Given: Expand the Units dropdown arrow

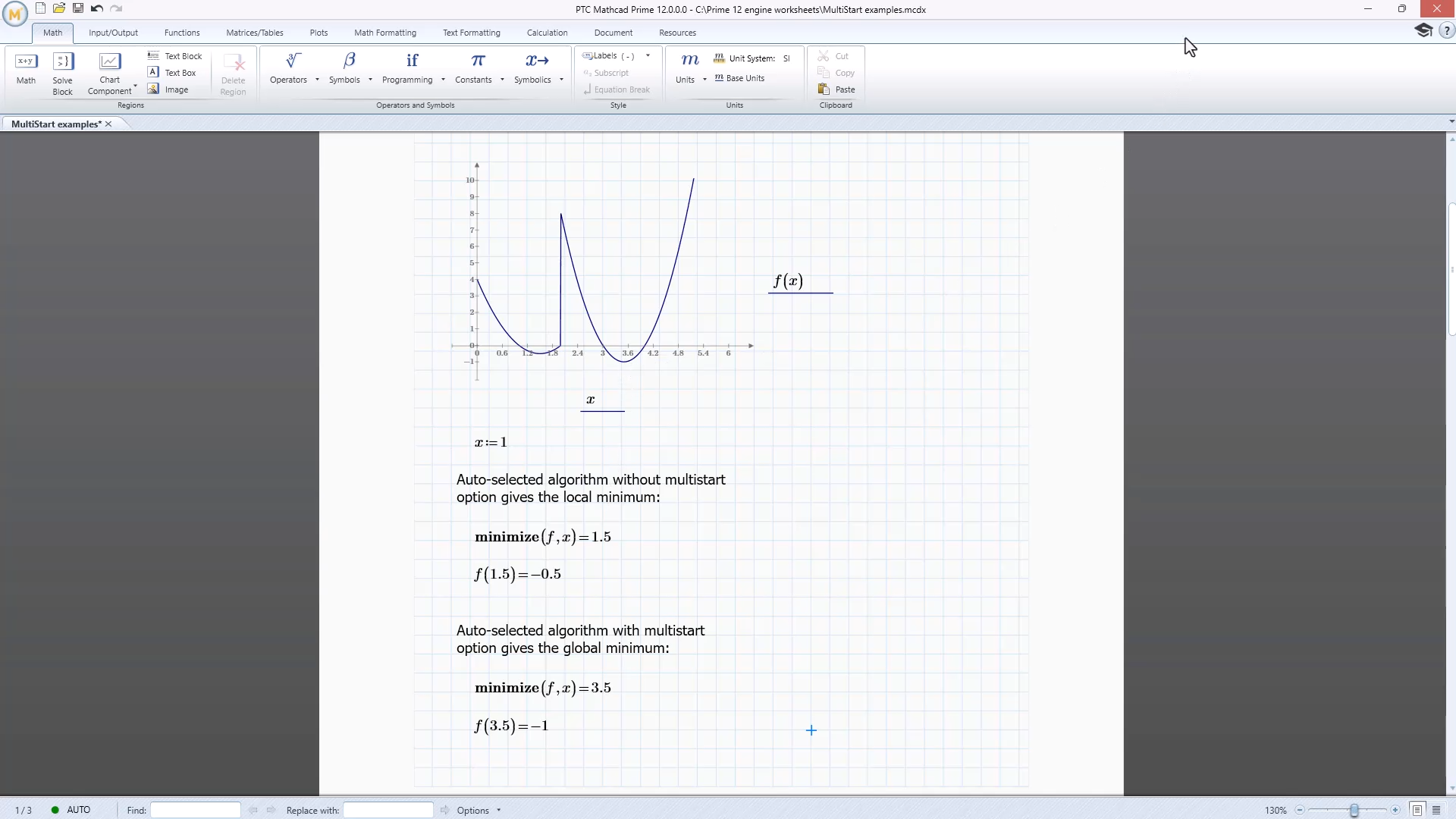Looking at the screenshot, I should [x=704, y=80].
